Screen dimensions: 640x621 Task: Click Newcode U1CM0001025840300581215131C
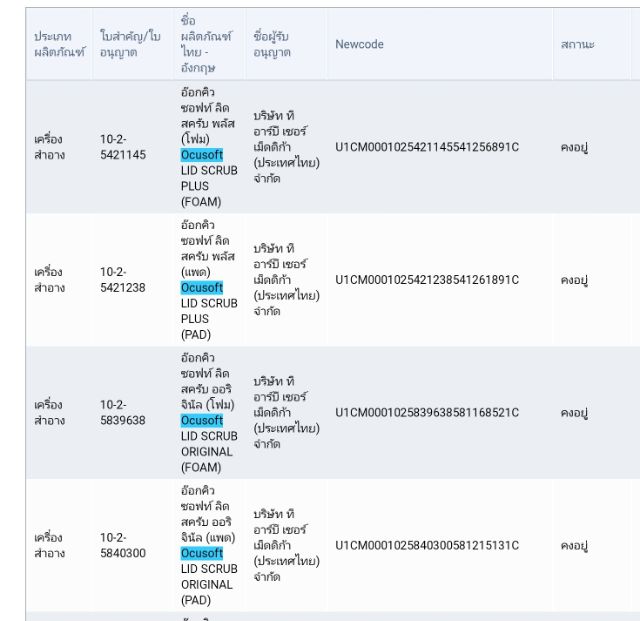click(x=427, y=545)
